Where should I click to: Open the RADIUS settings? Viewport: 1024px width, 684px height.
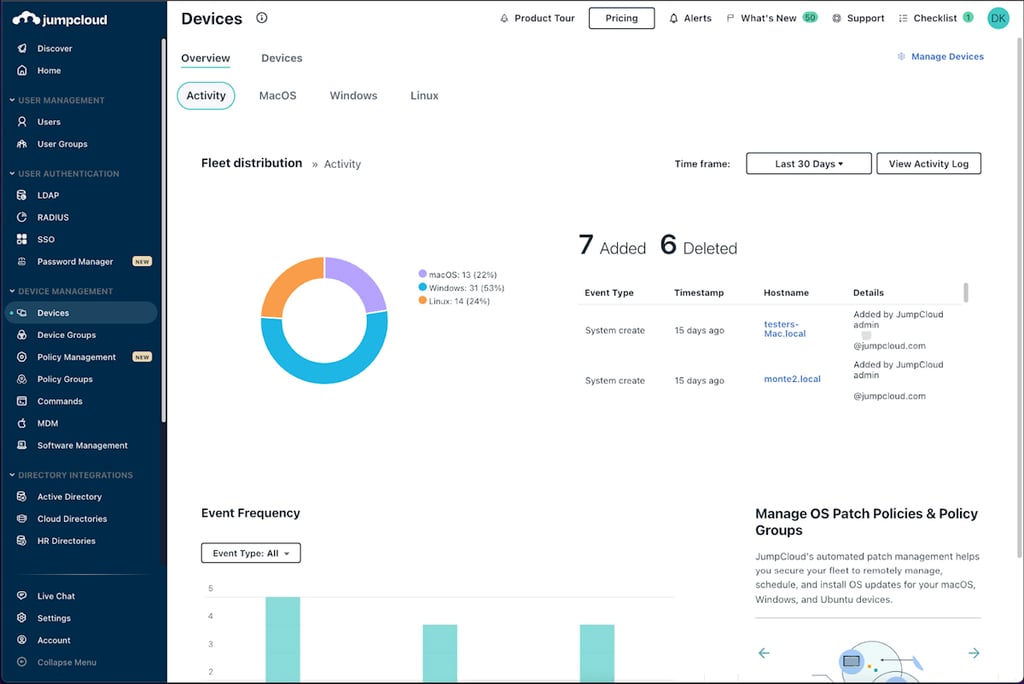(22, 217)
